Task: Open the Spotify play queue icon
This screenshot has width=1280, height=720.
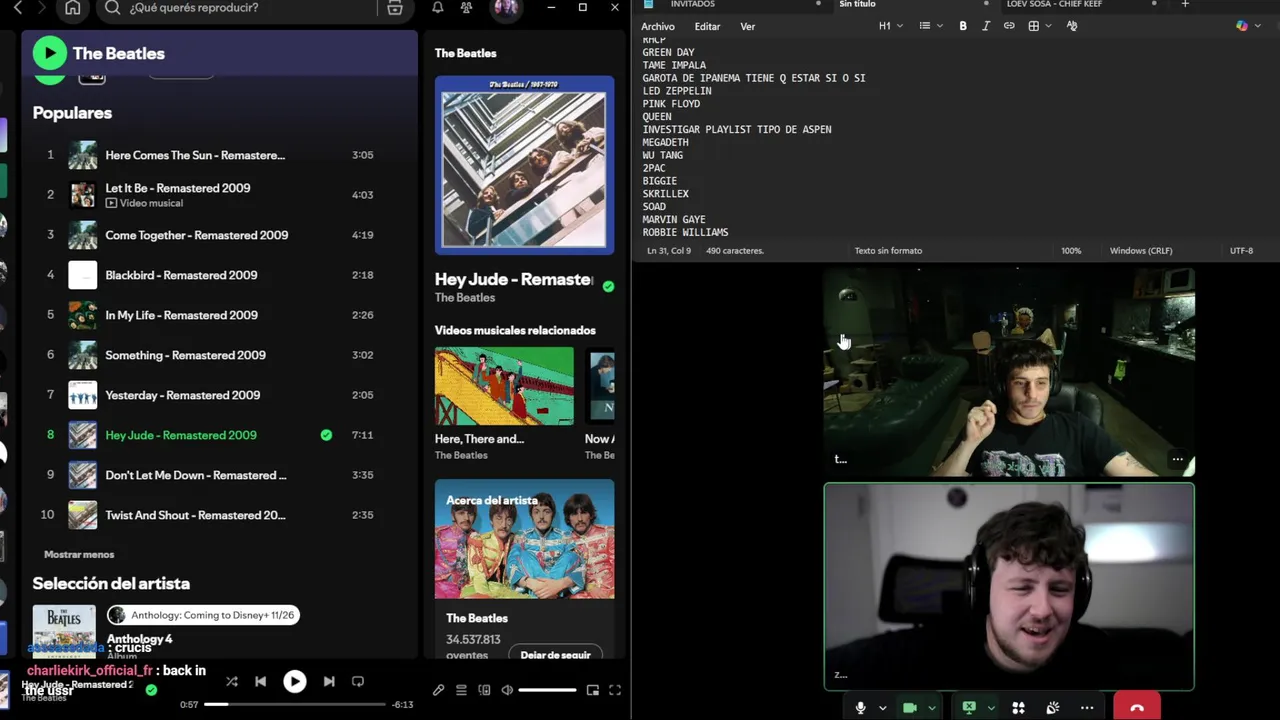Action: pyautogui.click(x=461, y=690)
